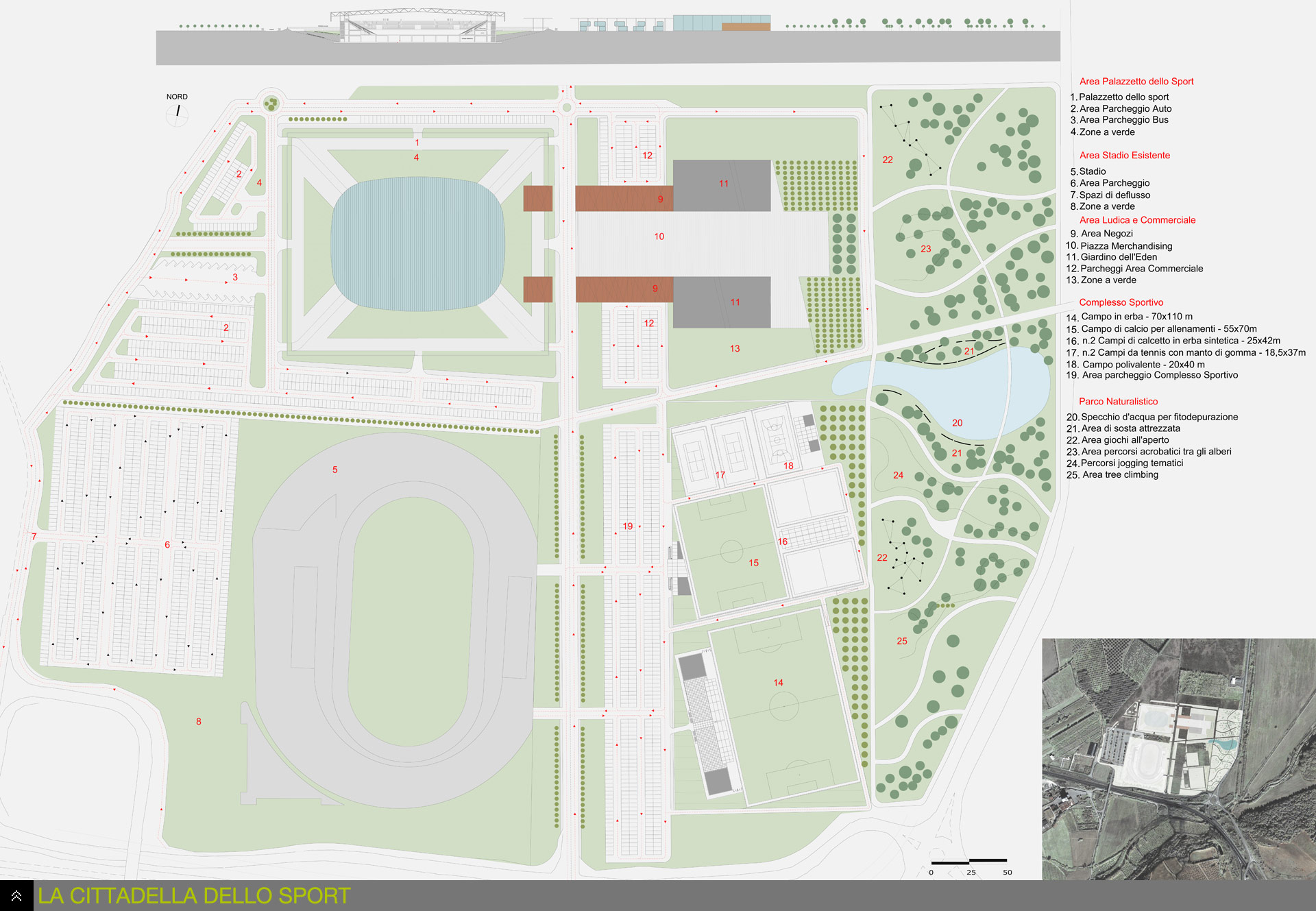
Task: Click the NORD compass symbol
Action: (x=178, y=112)
